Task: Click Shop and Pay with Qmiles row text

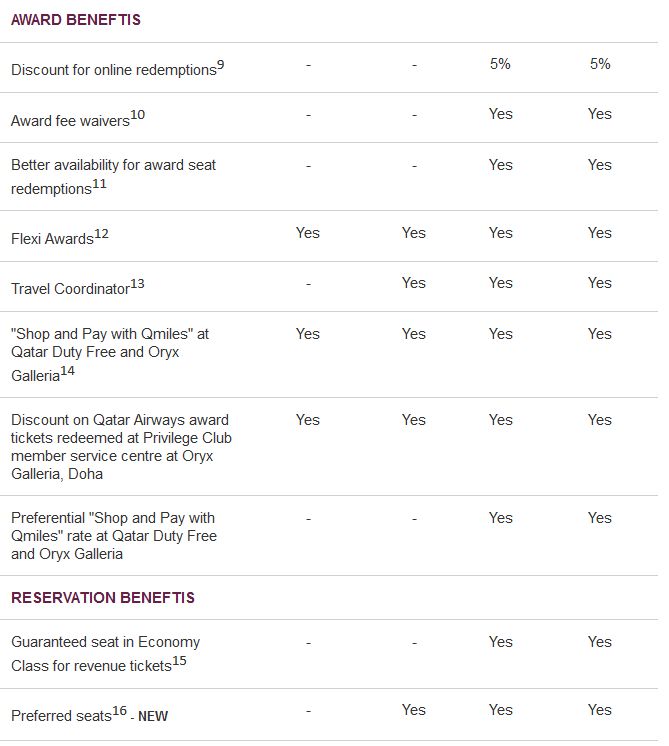Action: click(110, 354)
